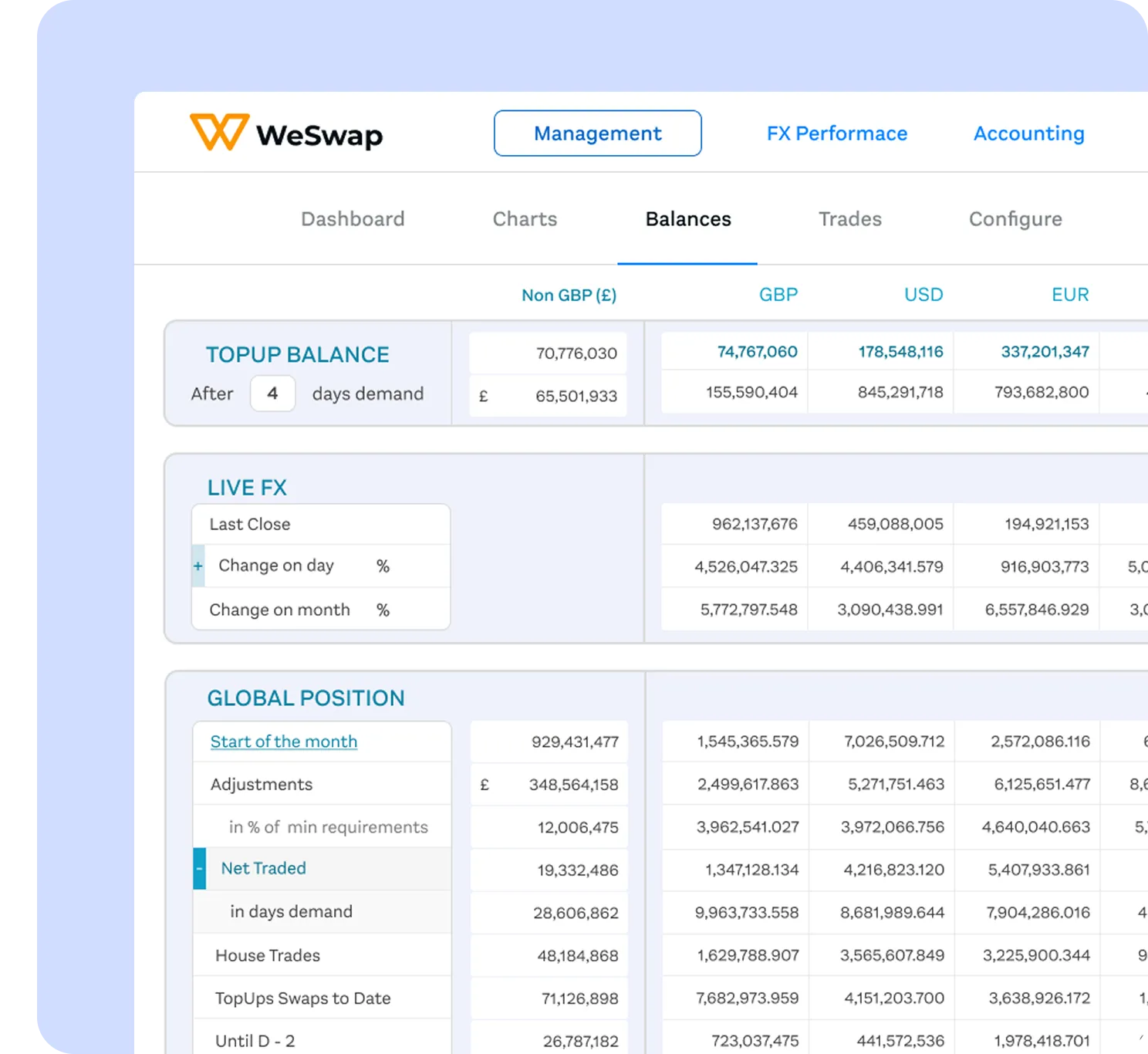The width and height of the screenshot is (1148, 1054).
Task: Collapse the Net Traded row
Action: click(200, 869)
